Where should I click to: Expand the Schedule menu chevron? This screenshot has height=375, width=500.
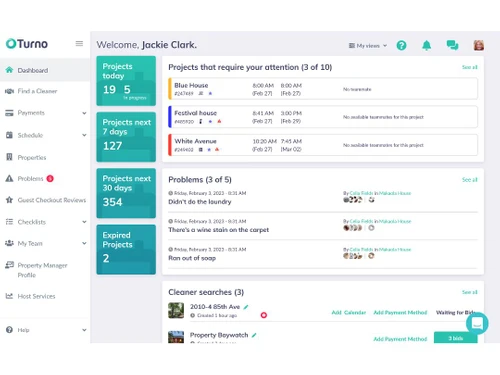pos(84,135)
